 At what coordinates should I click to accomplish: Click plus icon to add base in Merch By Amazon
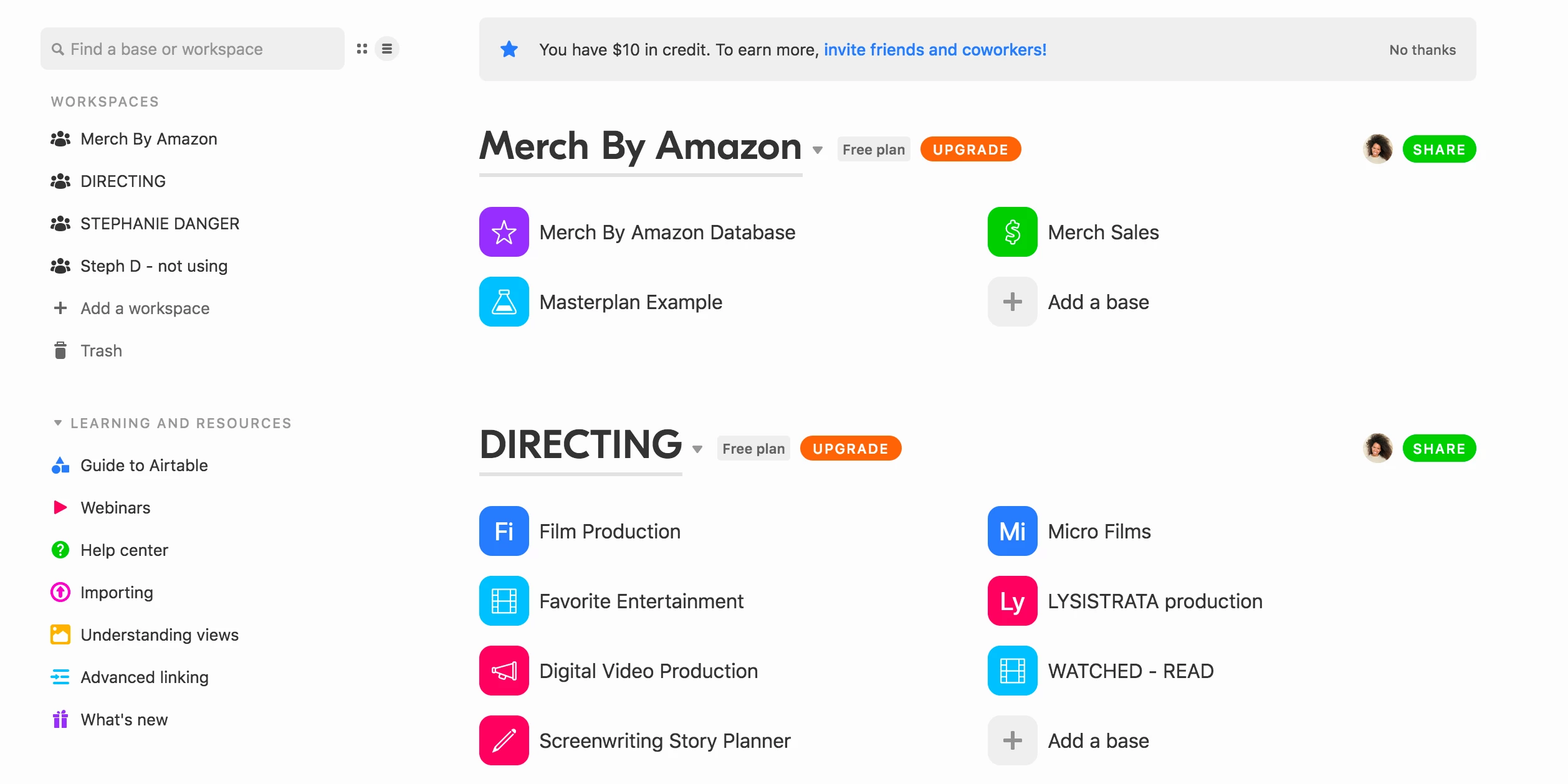coord(1012,302)
